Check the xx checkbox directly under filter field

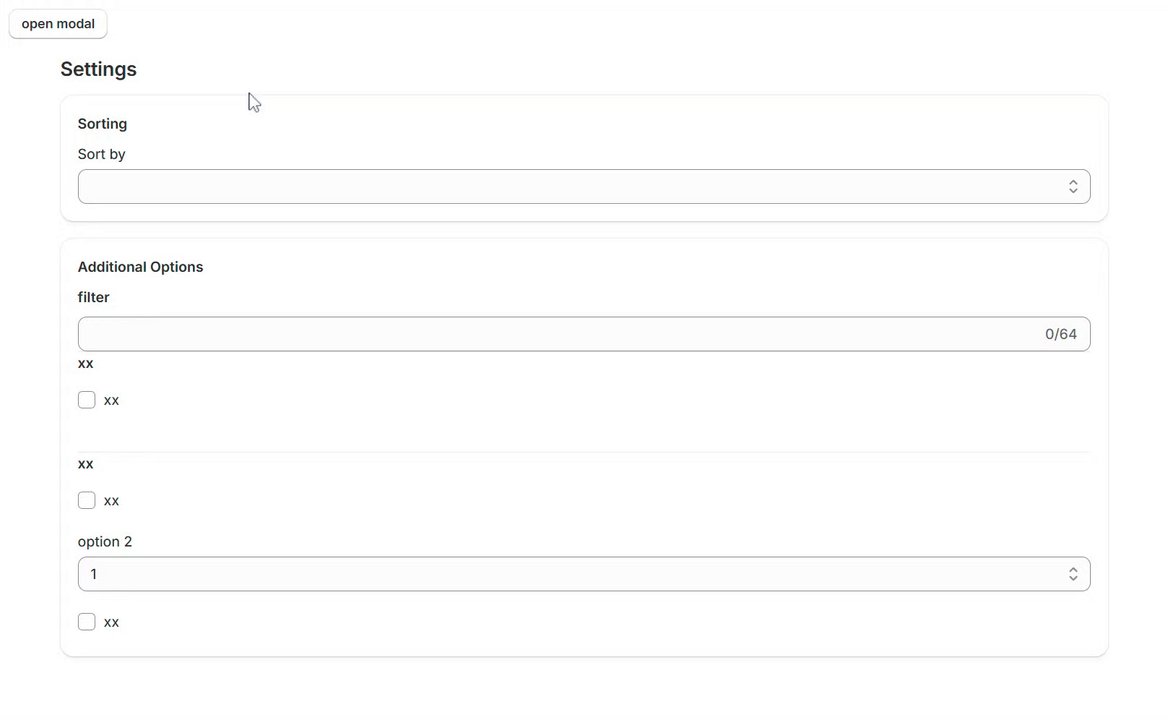tap(87, 400)
